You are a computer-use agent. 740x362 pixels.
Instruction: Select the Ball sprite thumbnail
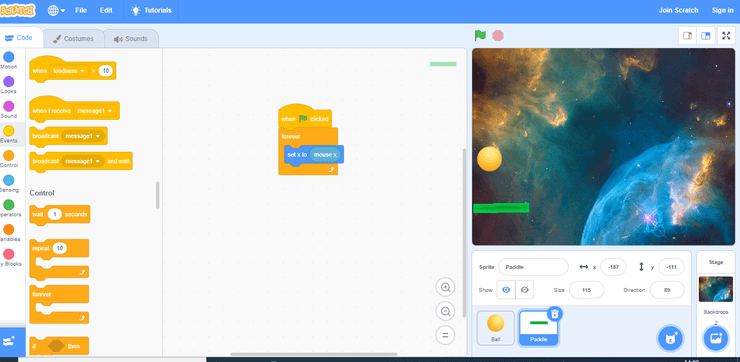pyautogui.click(x=496, y=328)
